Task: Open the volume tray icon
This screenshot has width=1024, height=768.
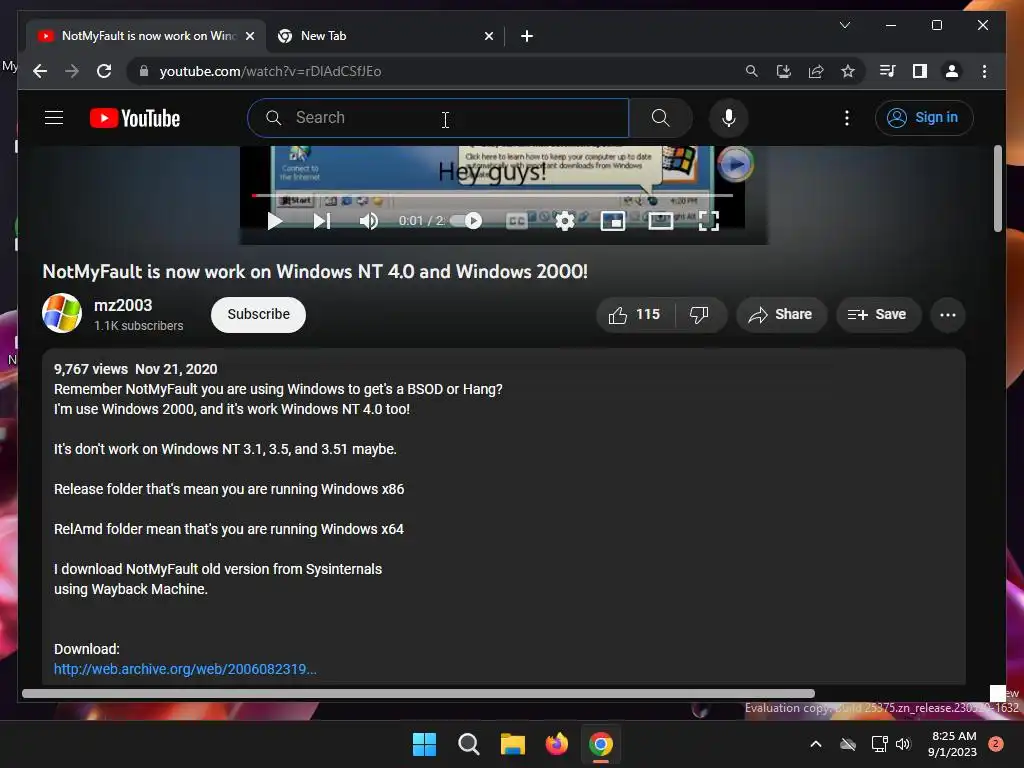Action: (x=903, y=744)
